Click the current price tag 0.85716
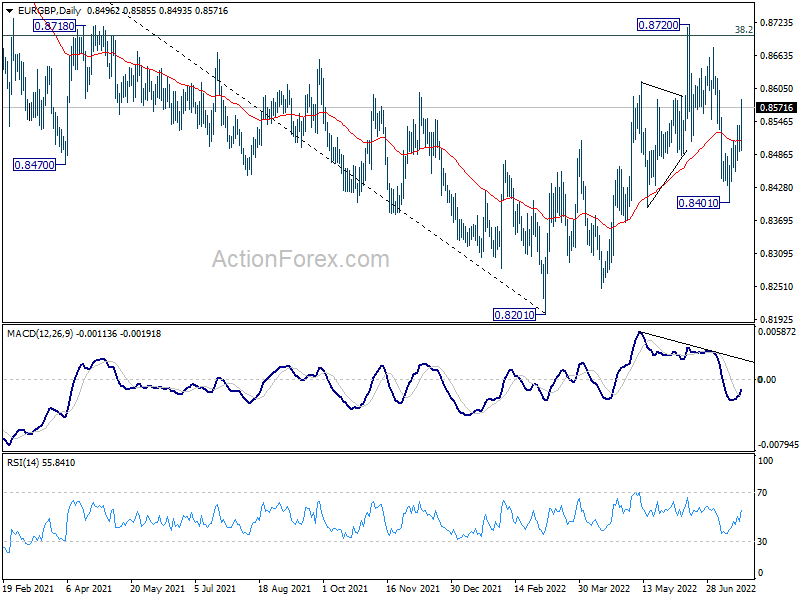The height and width of the screenshot is (600, 800). tap(776, 108)
